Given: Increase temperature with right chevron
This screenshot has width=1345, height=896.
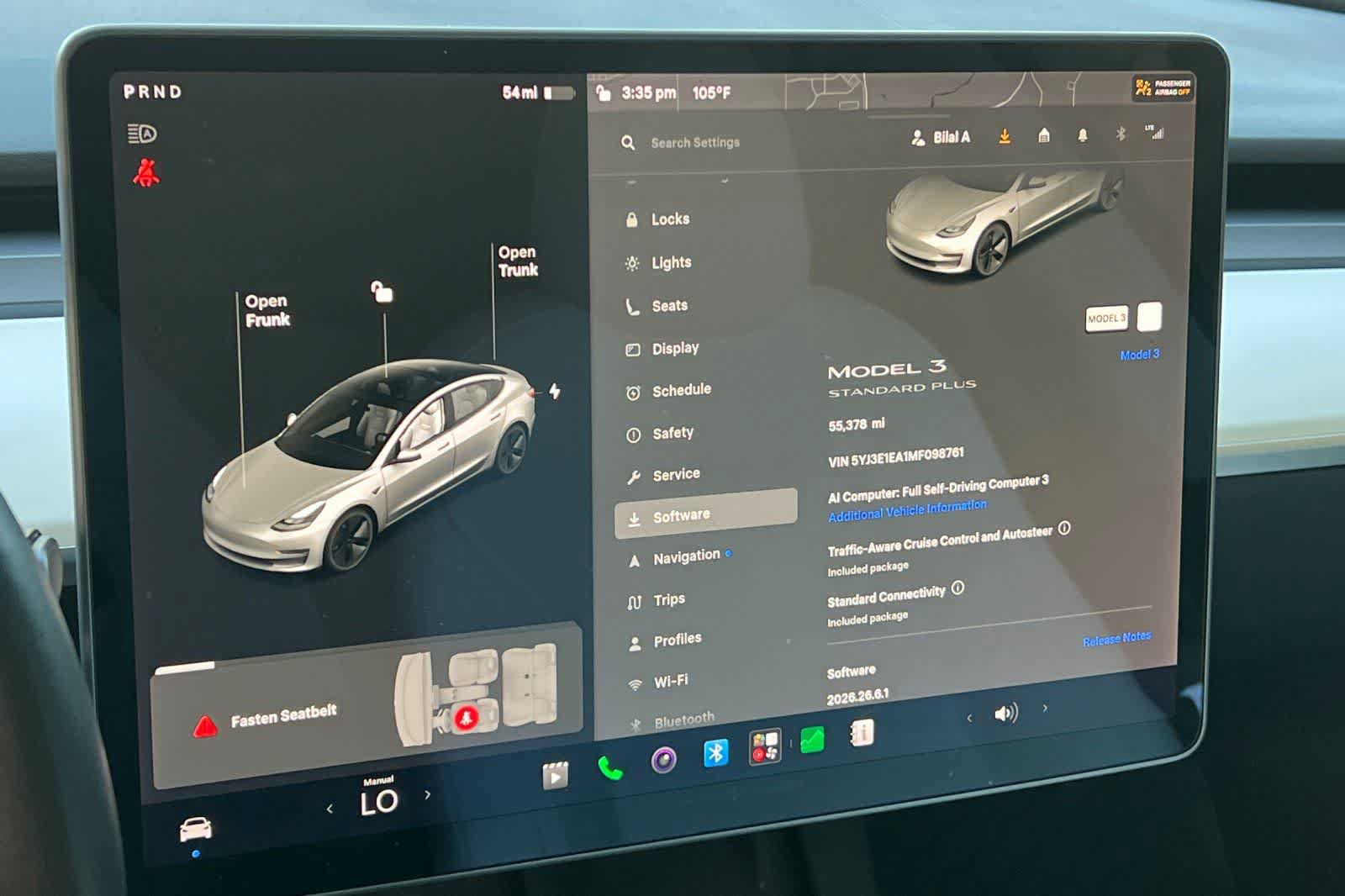Looking at the screenshot, I should [x=428, y=794].
